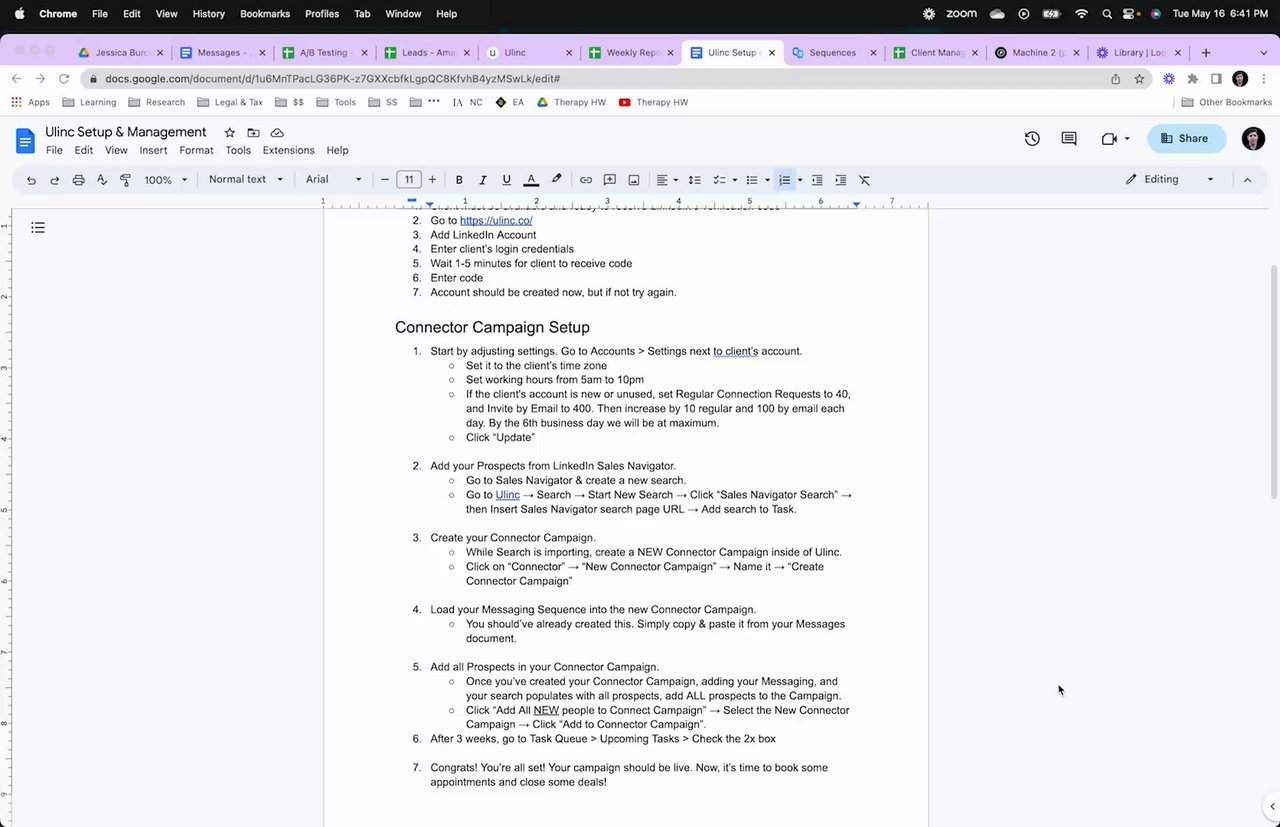1280x827 pixels.
Task: Toggle italic formatting
Action: [x=483, y=180]
